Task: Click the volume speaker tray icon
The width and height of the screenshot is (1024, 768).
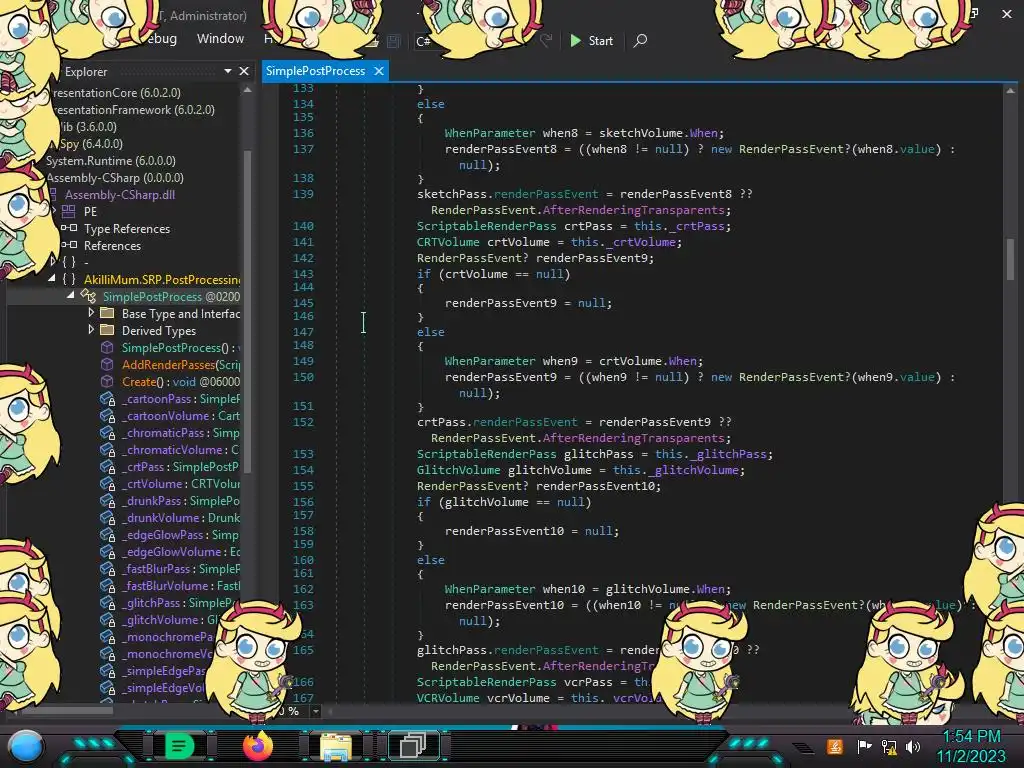Action: 913,746
